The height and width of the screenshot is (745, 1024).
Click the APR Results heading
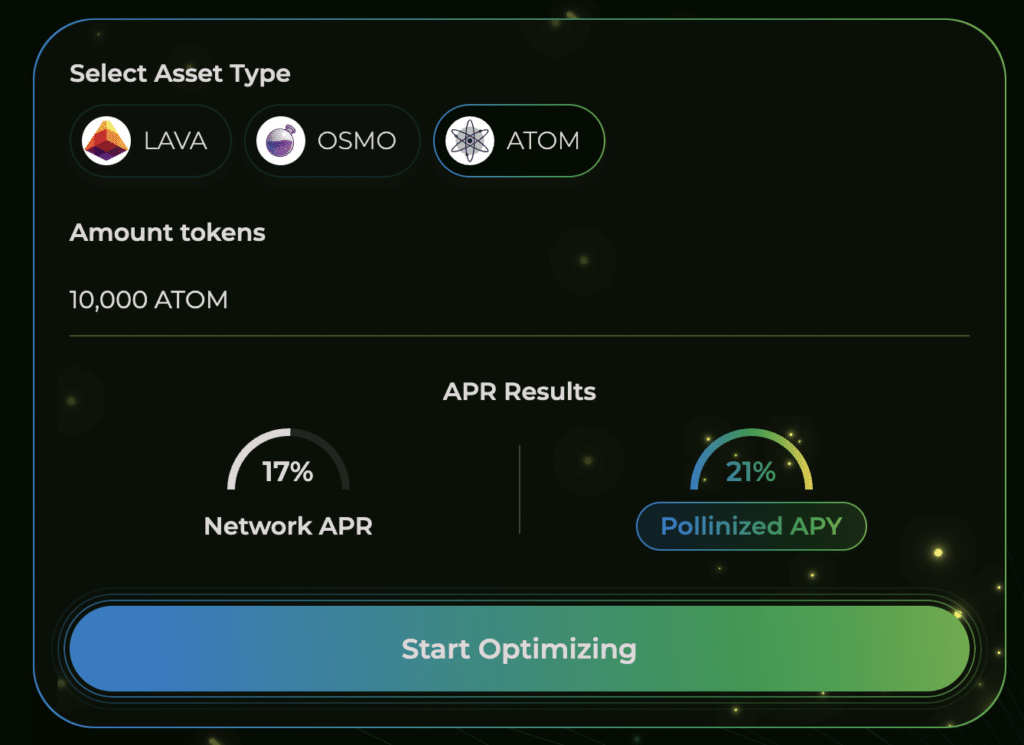pos(519,391)
